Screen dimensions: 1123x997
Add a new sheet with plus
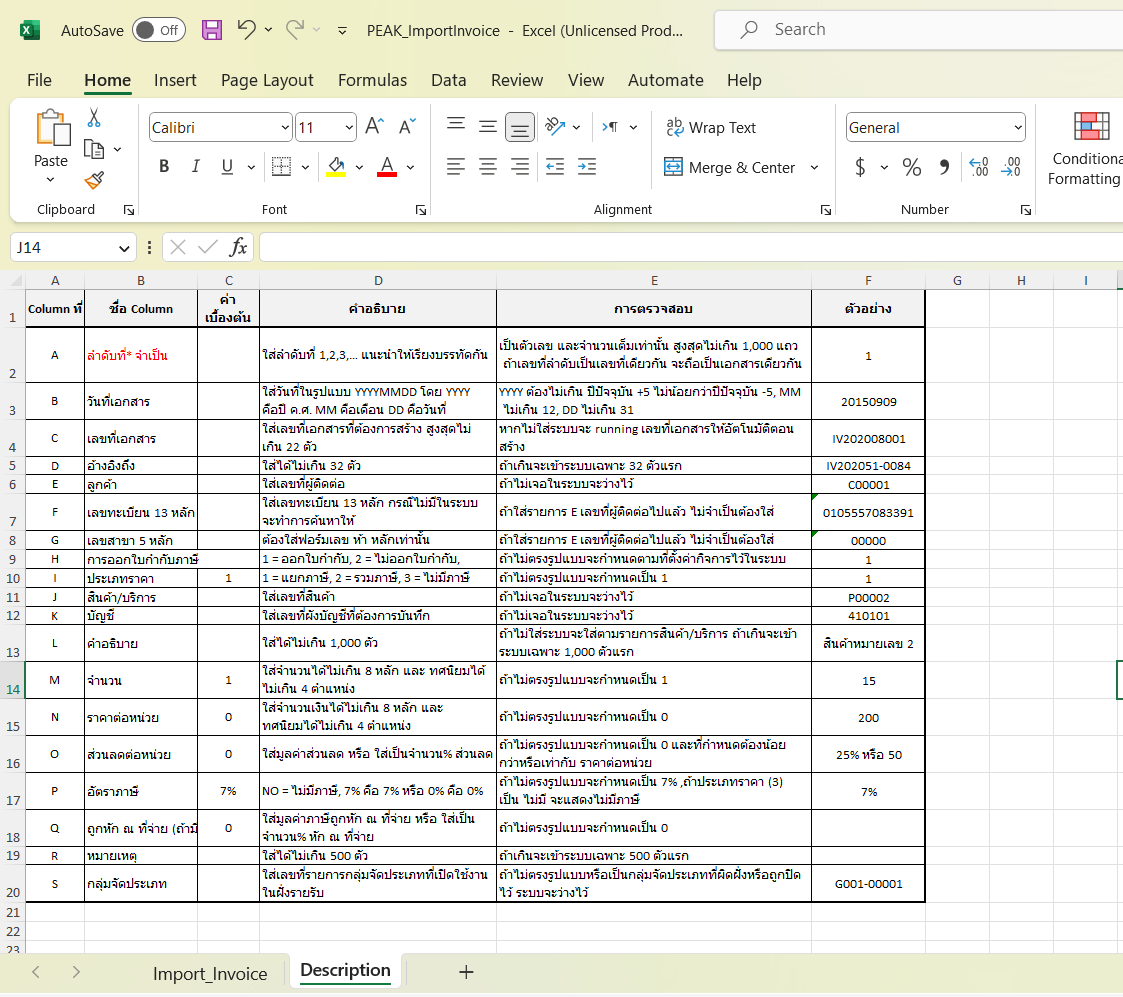click(466, 972)
